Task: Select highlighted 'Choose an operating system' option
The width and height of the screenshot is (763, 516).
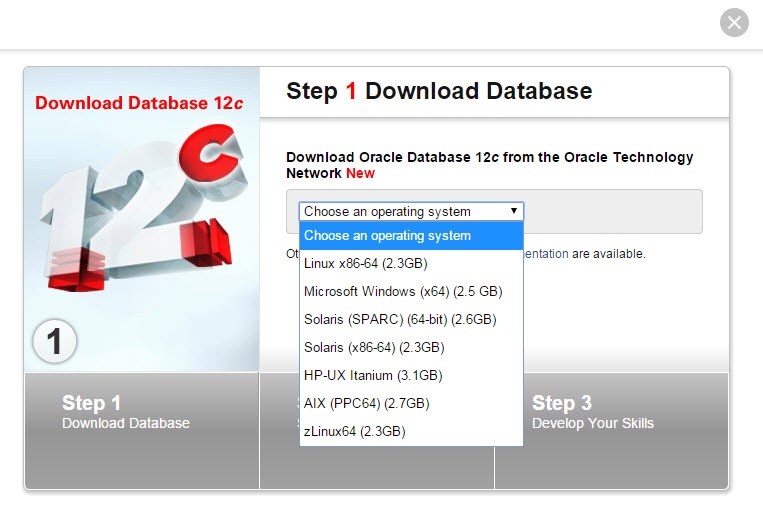Action: pos(411,236)
